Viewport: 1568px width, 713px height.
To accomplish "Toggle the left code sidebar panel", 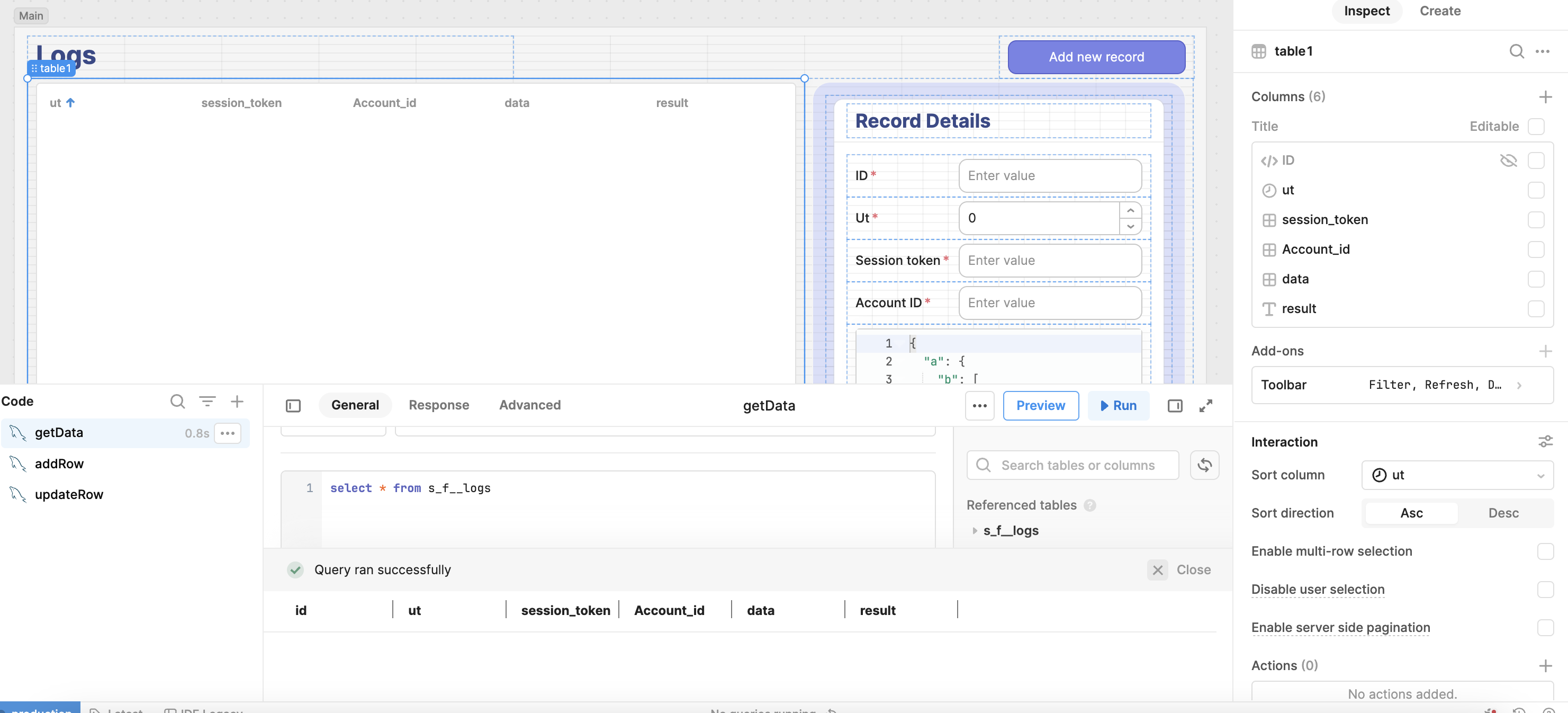I will pos(293,406).
